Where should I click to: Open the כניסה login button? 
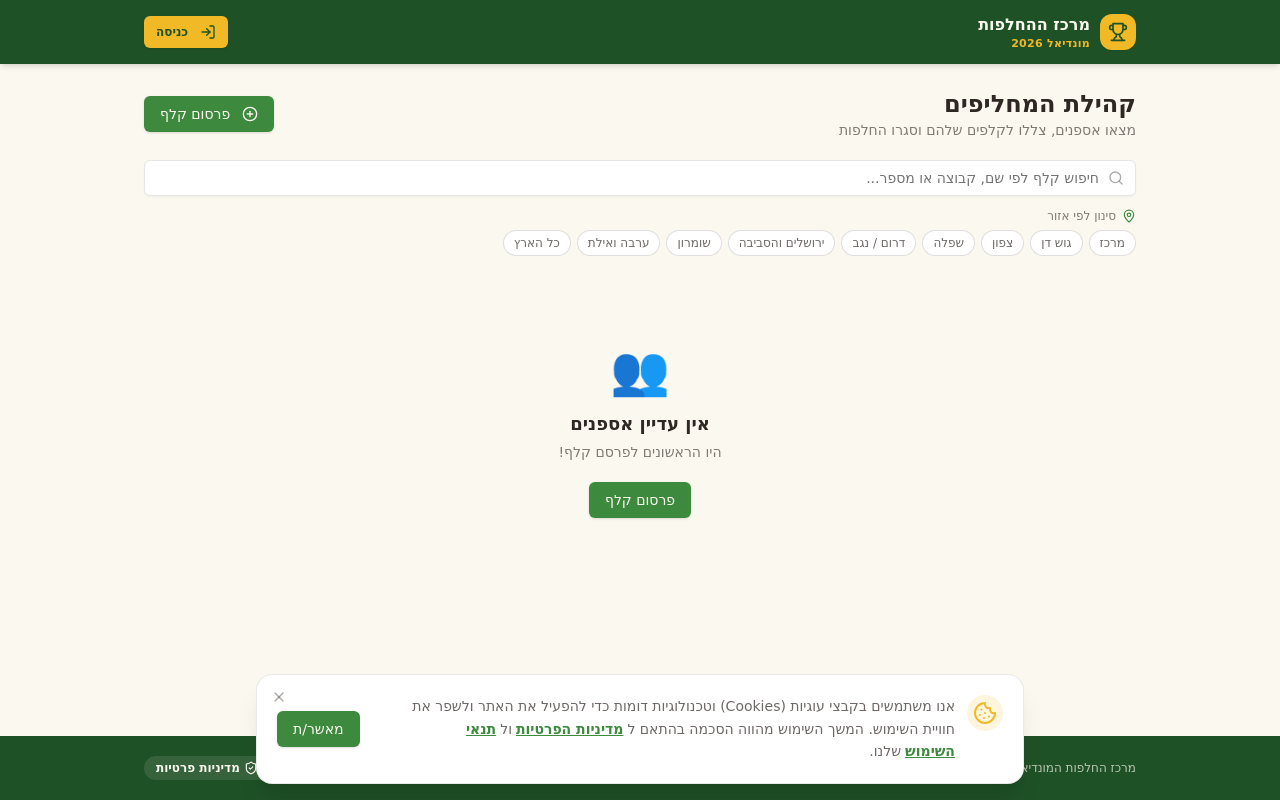point(186,32)
